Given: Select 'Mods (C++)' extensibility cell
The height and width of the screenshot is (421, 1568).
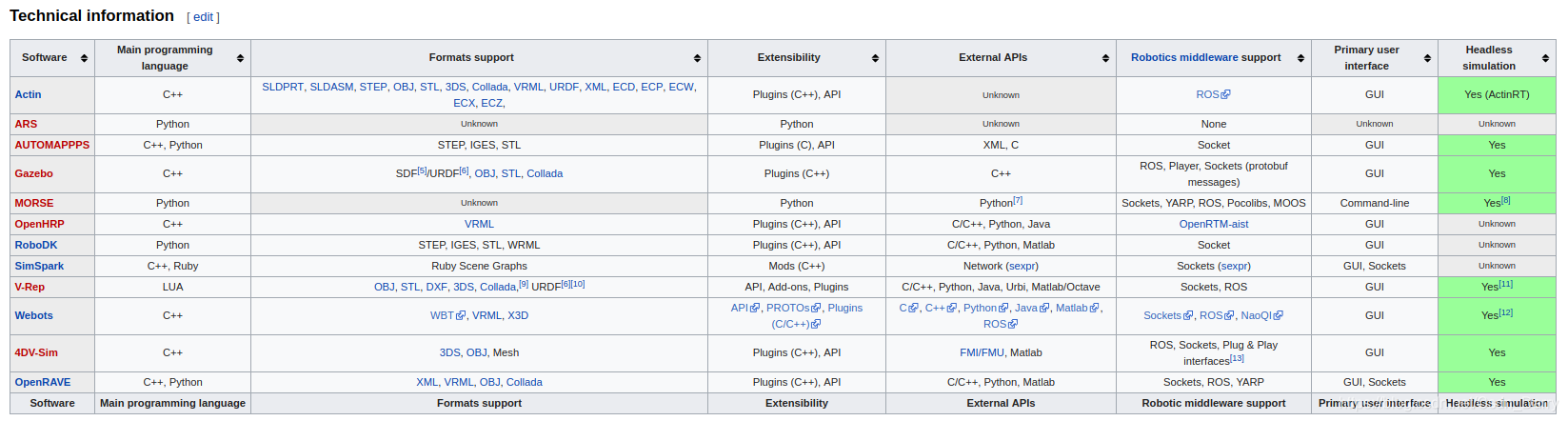Looking at the screenshot, I should point(797,266).
